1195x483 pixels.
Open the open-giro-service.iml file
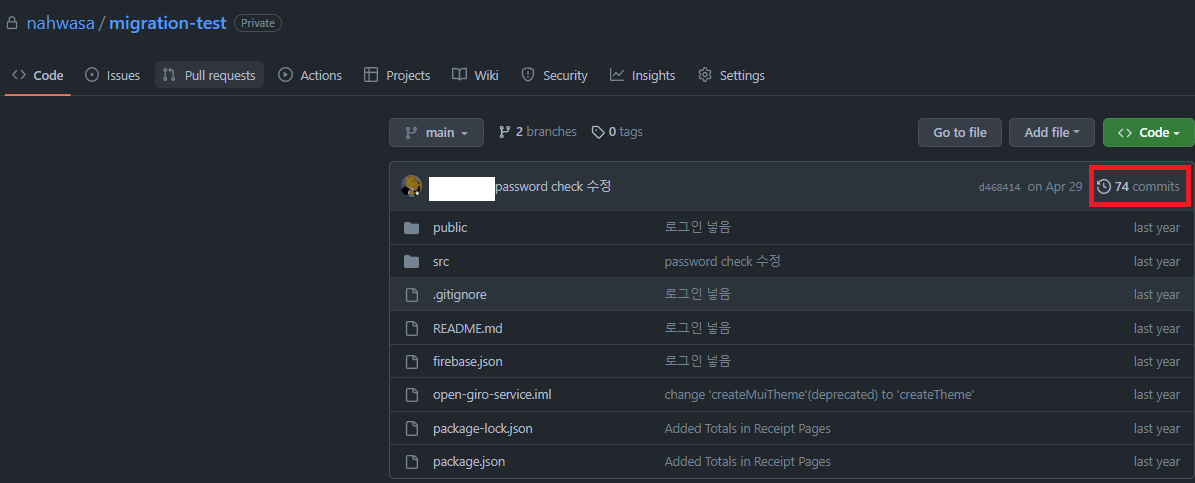pyautogui.click(x=492, y=395)
